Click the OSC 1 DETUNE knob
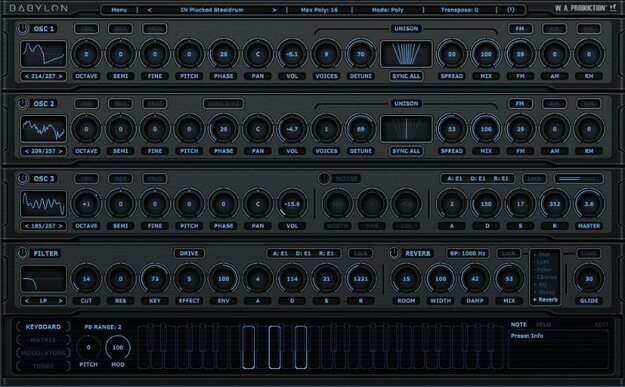625x387 pixels. tap(360, 54)
